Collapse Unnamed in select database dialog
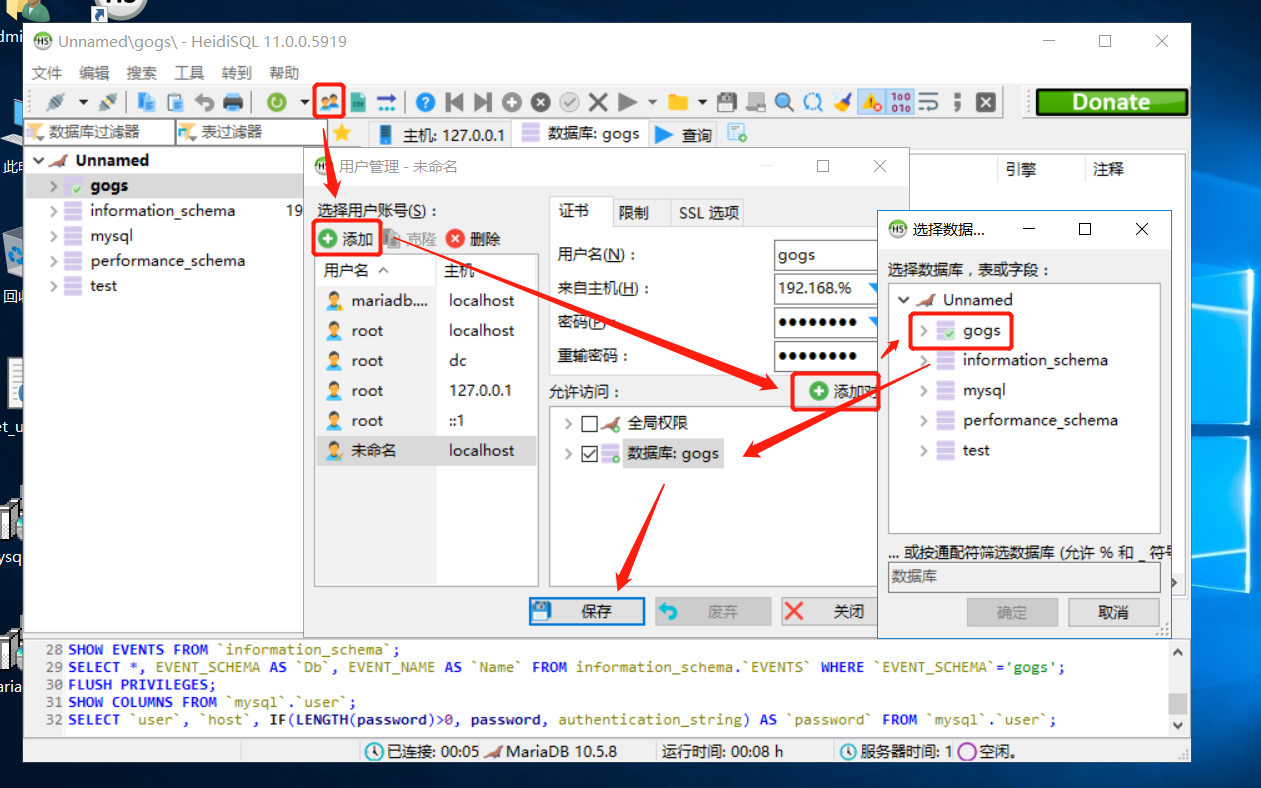Image resolution: width=1261 pixels, height=788 pixels. (904, 300)
